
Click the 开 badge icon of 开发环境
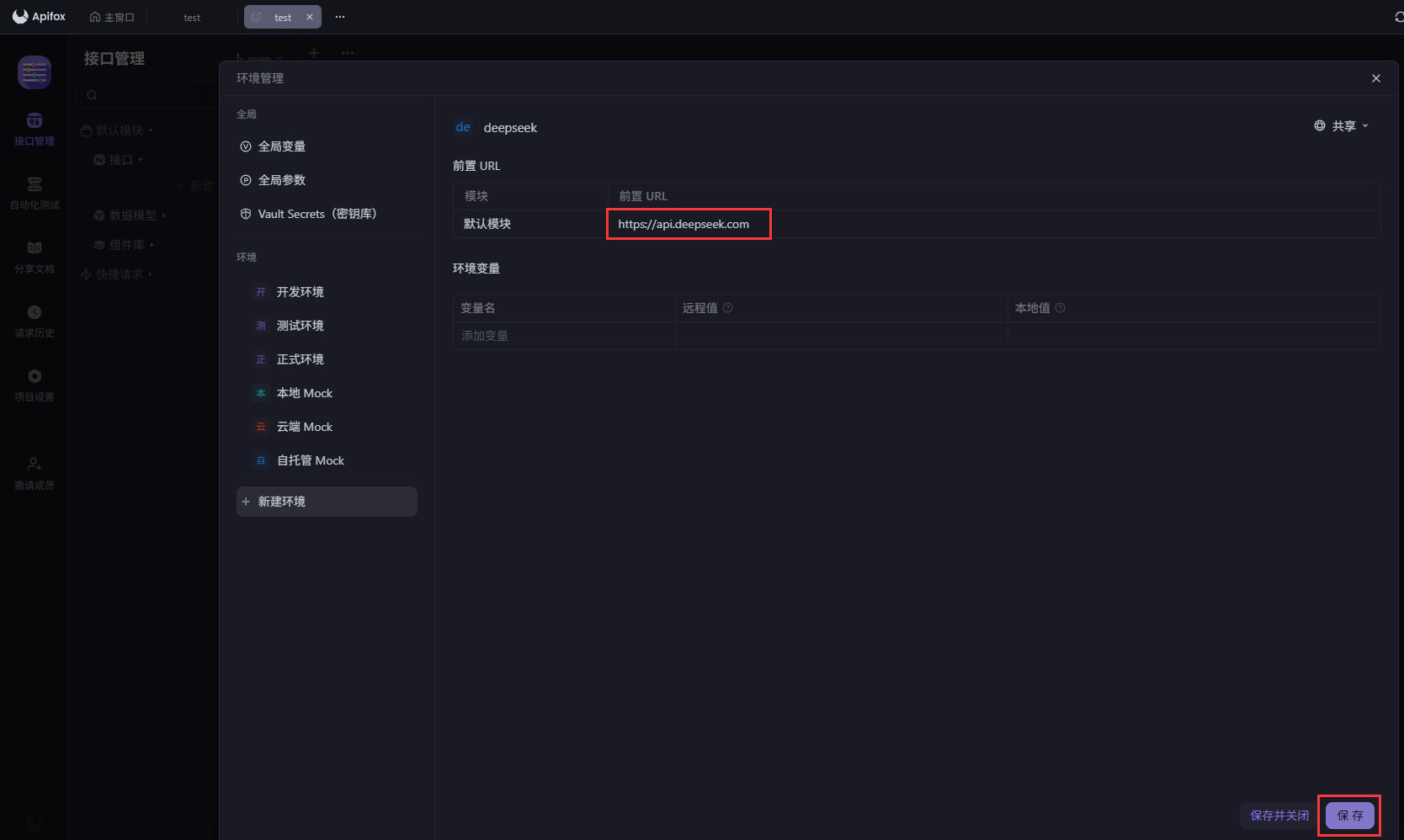point(261,292)
